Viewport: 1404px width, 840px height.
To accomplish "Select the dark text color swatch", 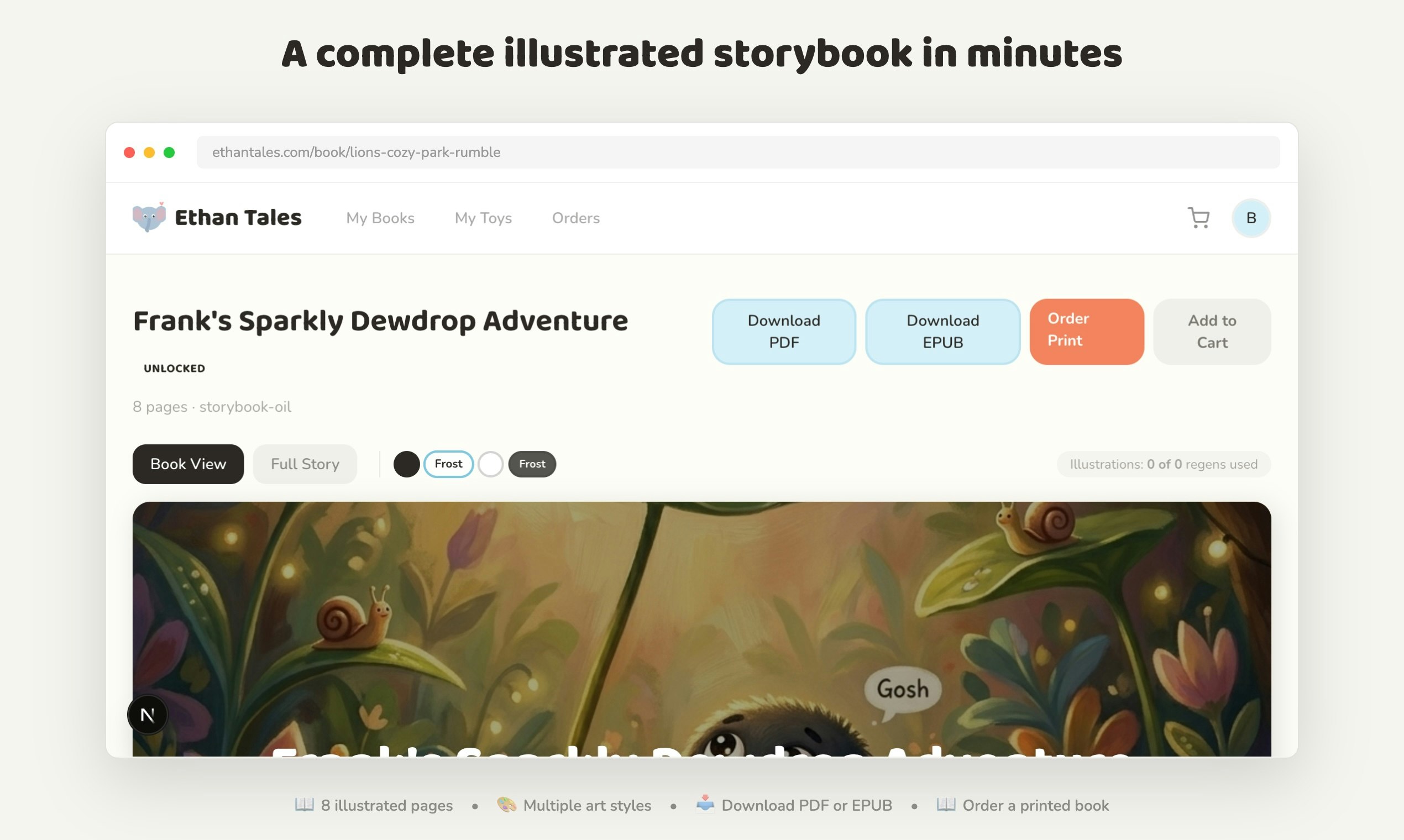I will pyautogui.click(x=406, y=464).
